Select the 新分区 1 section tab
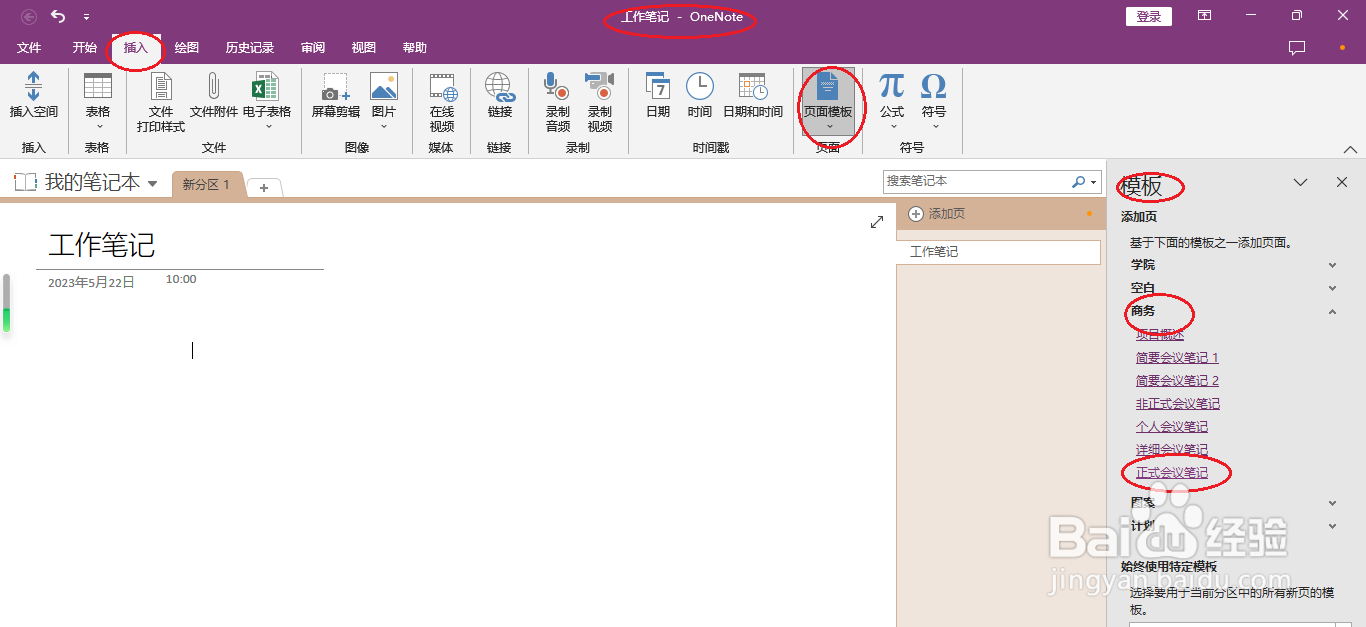 pyautogui.click(x=206, y=185)
